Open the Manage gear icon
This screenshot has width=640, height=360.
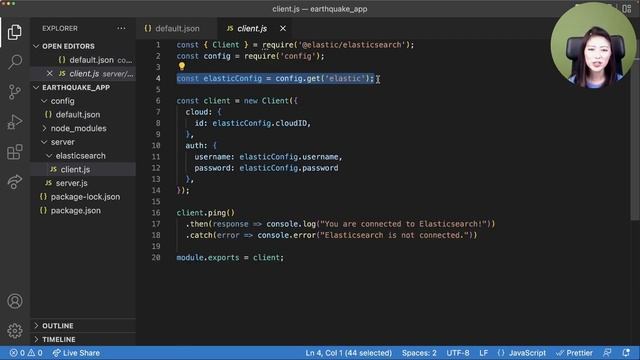click(x=15, y=331)
